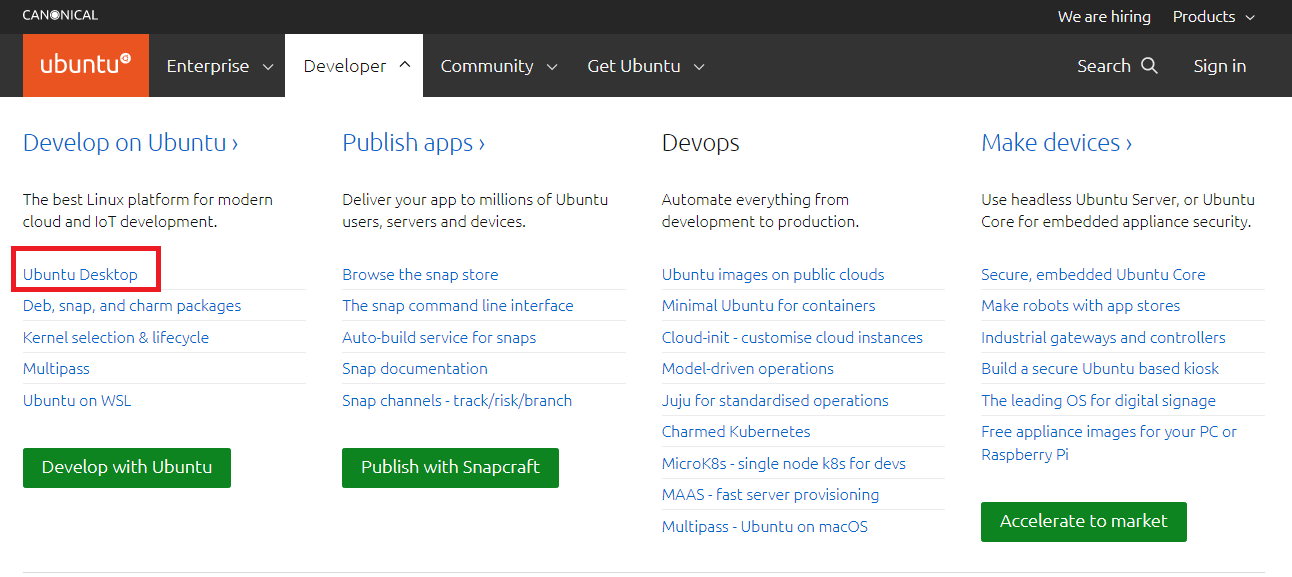Click Sign in
1292x577 pixels.
pyautogui.click(x=1219, y=66)
